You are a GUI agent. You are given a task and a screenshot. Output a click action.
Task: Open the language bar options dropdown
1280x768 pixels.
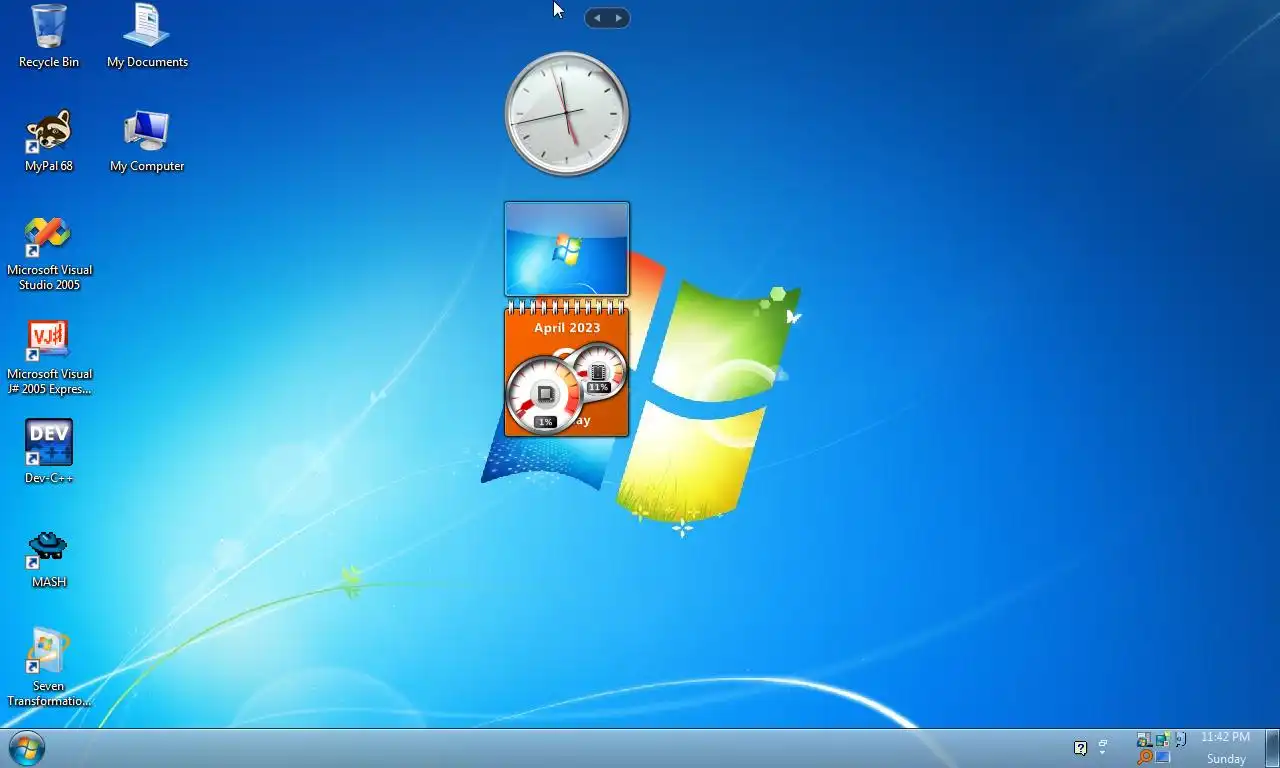click(1102, 752)
